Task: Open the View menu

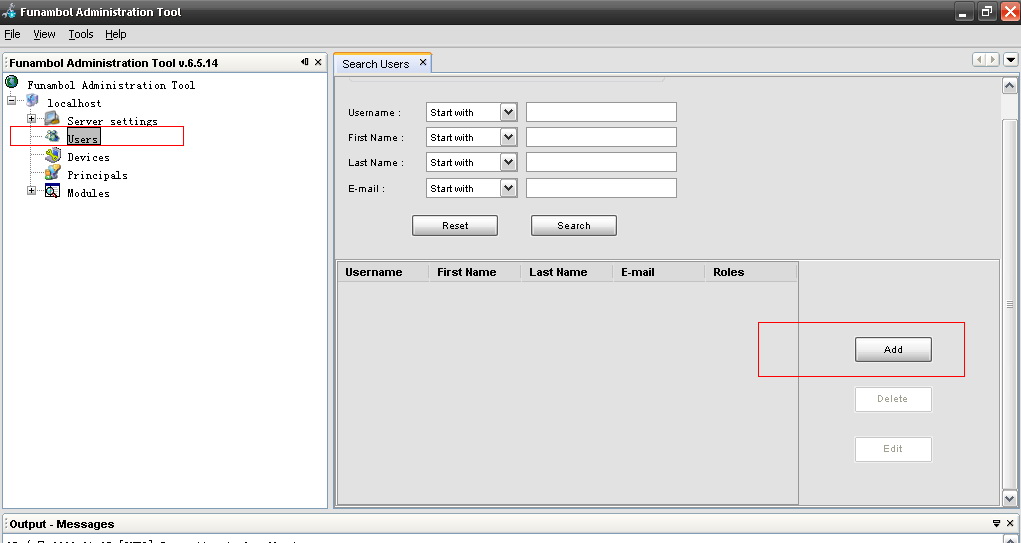Action: click(x=44, y=35)
